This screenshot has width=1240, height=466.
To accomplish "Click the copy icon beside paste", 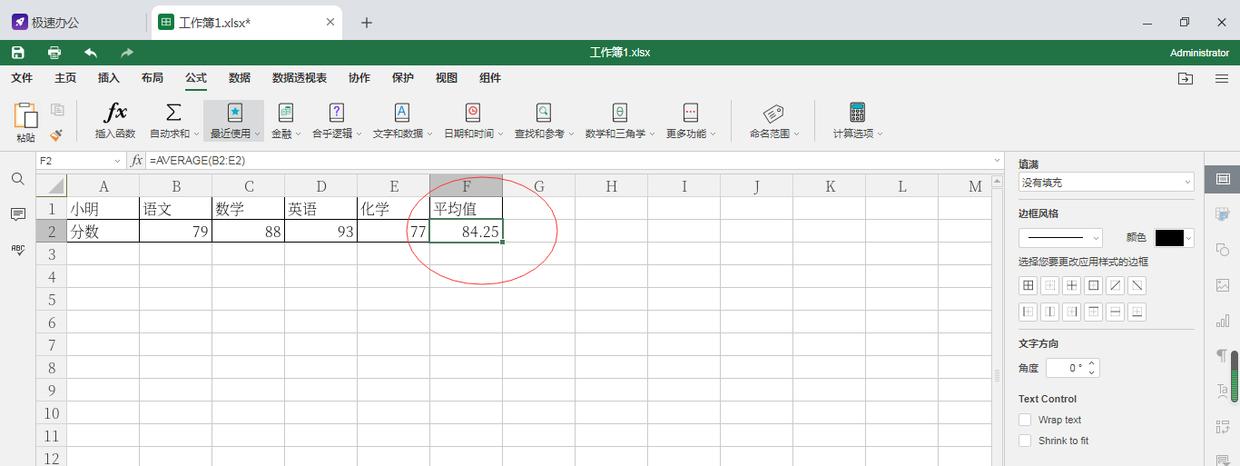I will [57, 110].
